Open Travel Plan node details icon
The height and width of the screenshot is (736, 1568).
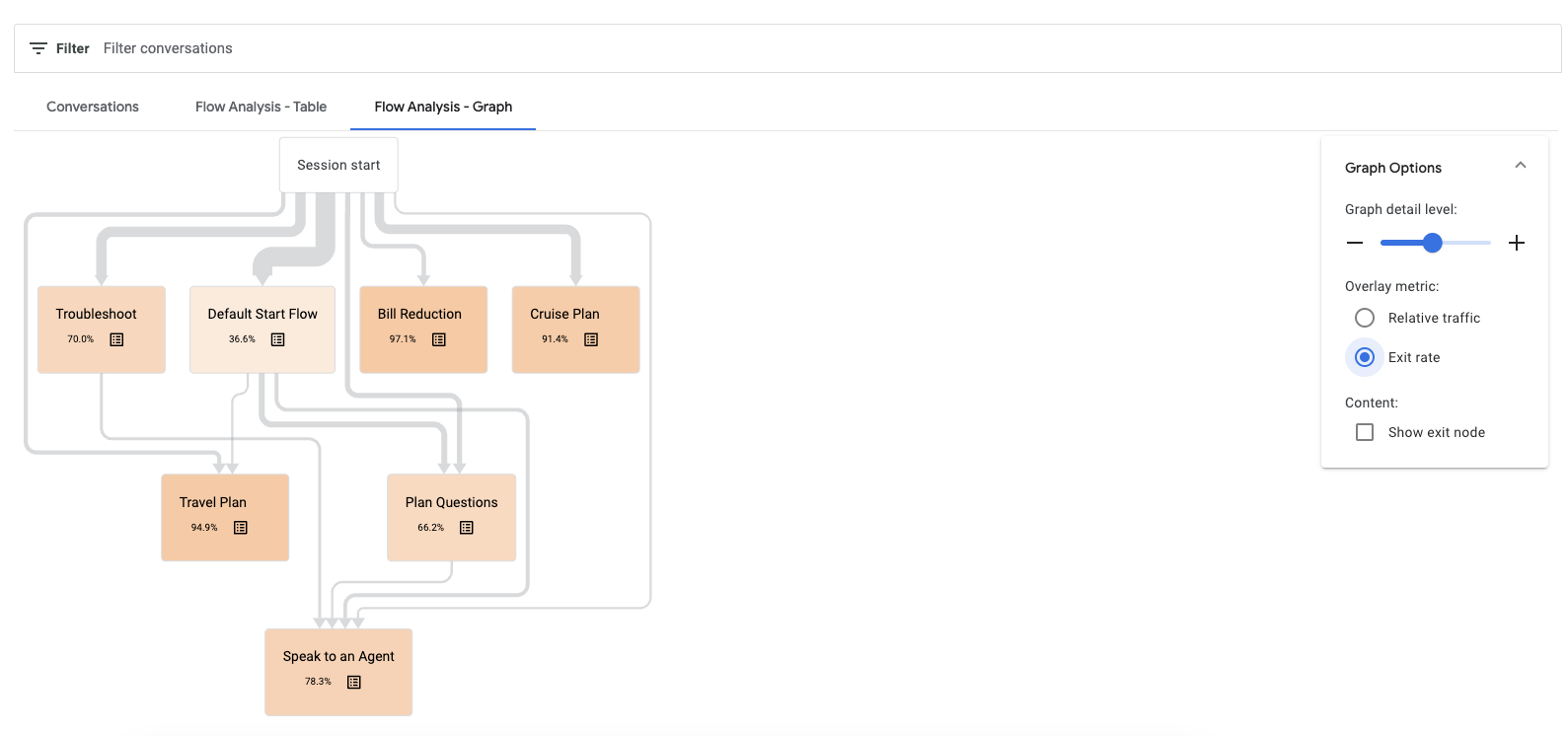pos(241,528)
